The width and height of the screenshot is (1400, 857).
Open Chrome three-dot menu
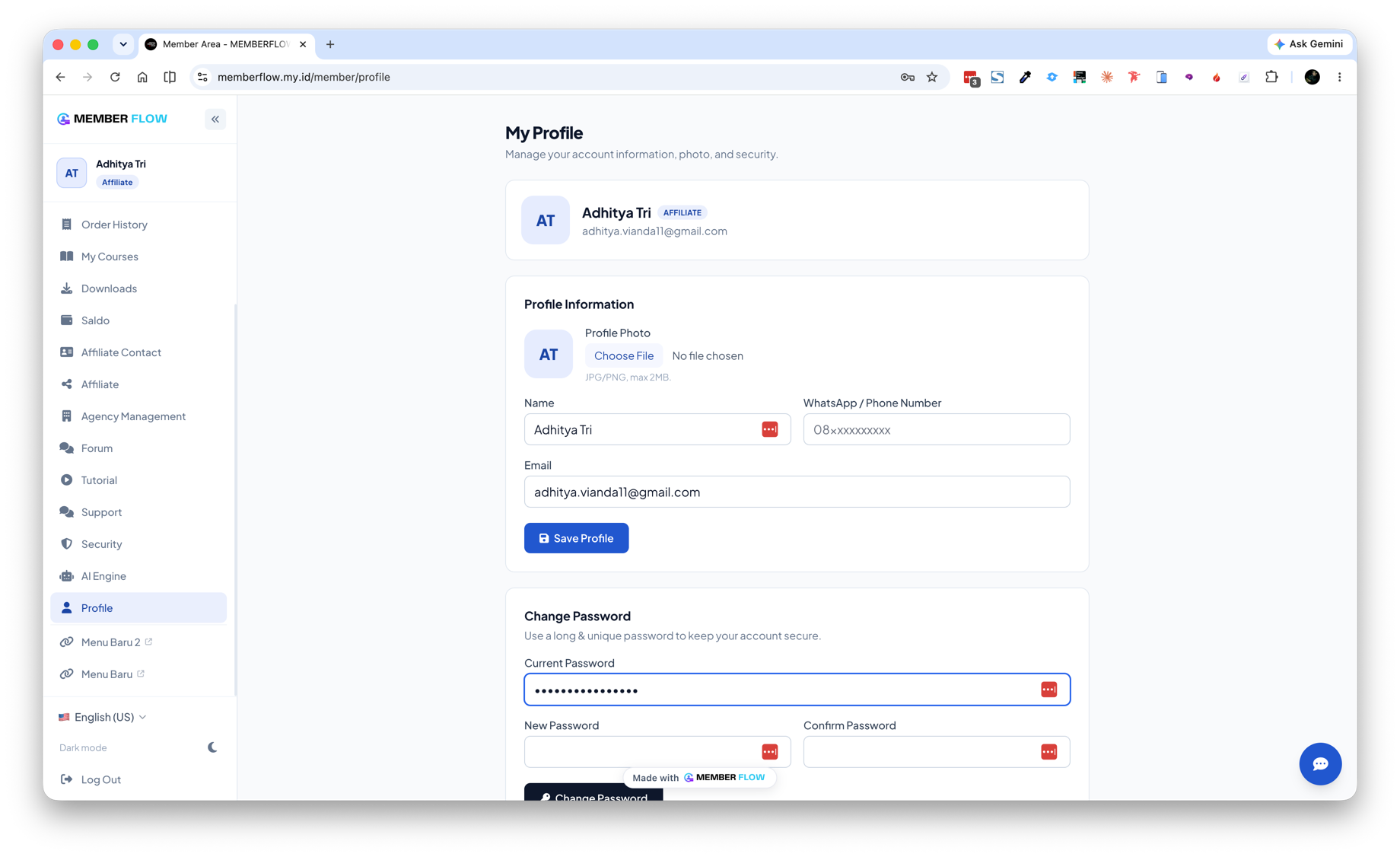point(1339,77)
